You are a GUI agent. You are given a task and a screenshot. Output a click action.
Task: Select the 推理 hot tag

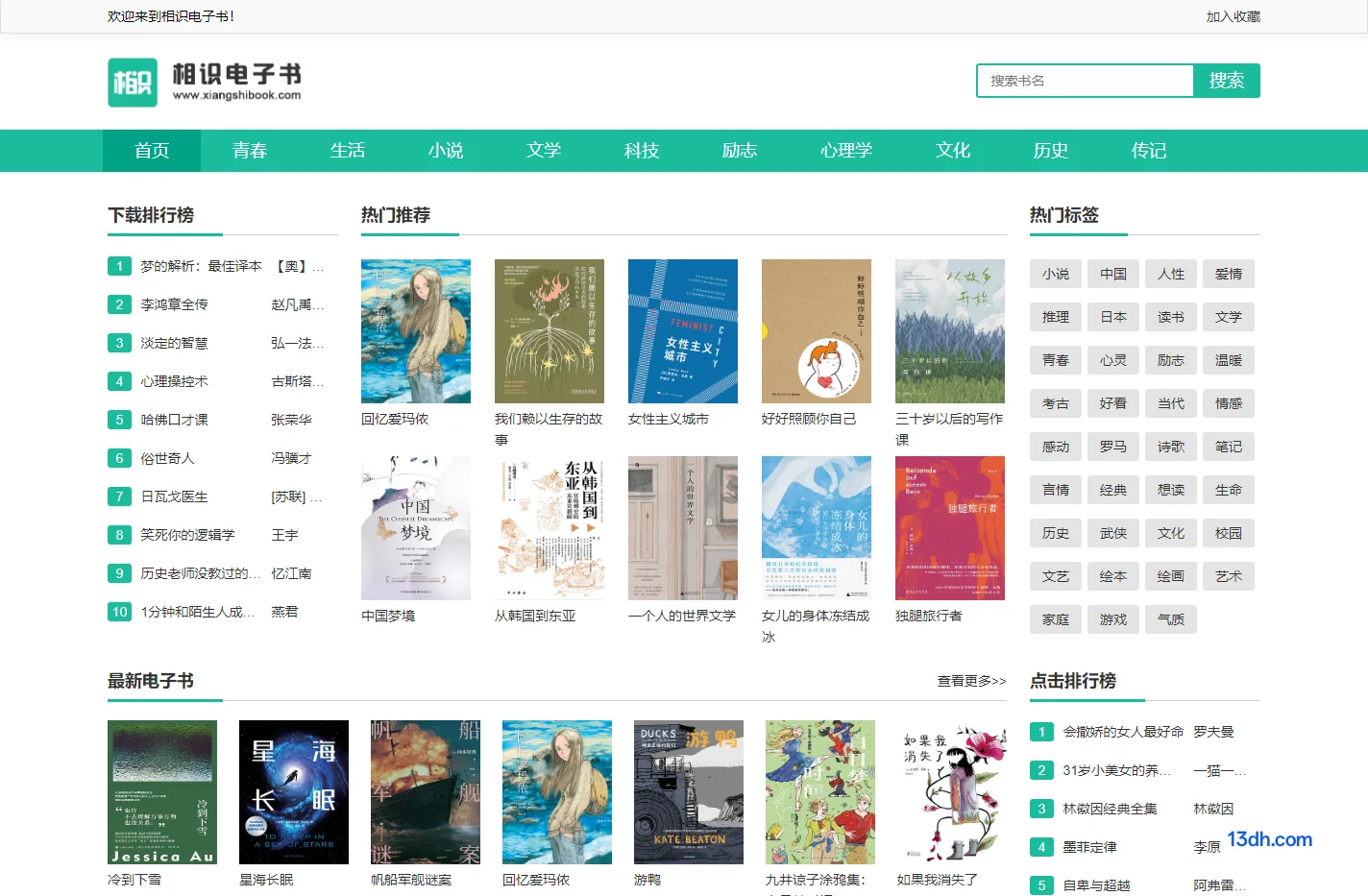[x=1056, y=317]
